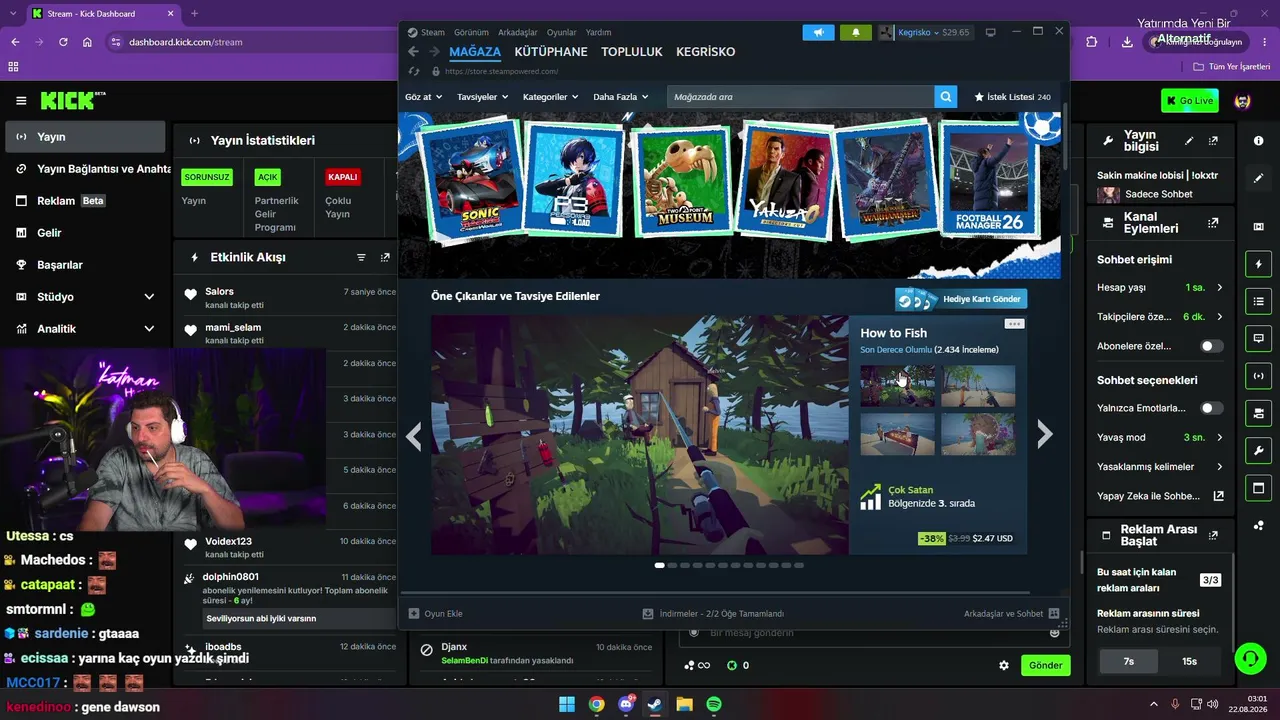
Task: Open the Görünüm menu in Steam
Action: [471, 32]
